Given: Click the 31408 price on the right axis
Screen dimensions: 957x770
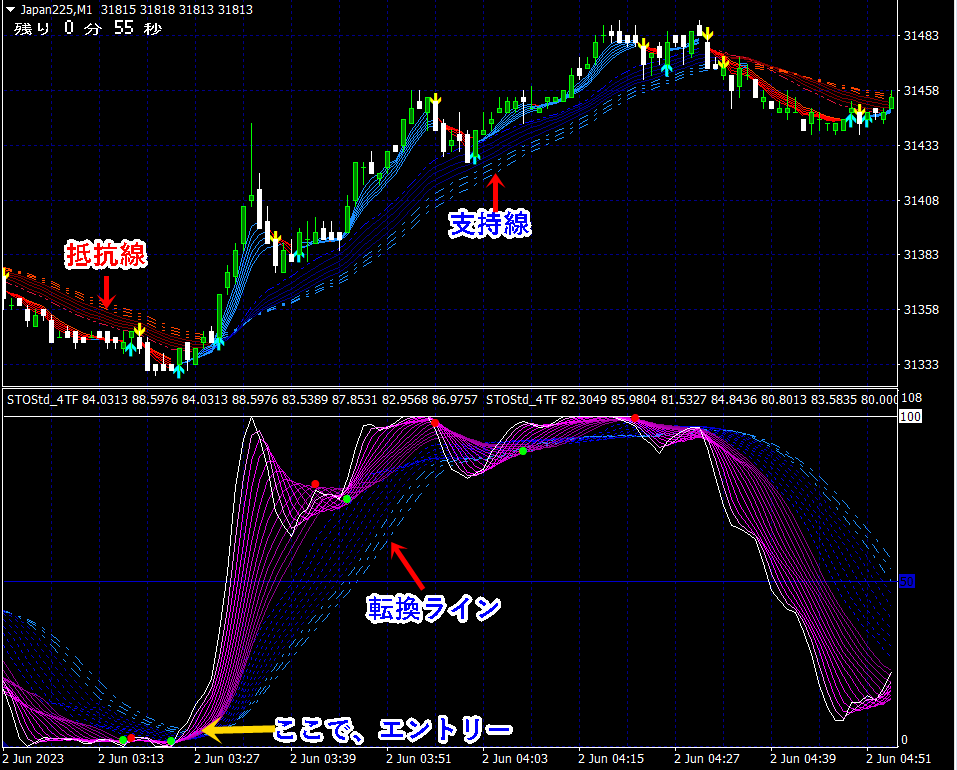Looking at the screenshot, I should [920, 201].
